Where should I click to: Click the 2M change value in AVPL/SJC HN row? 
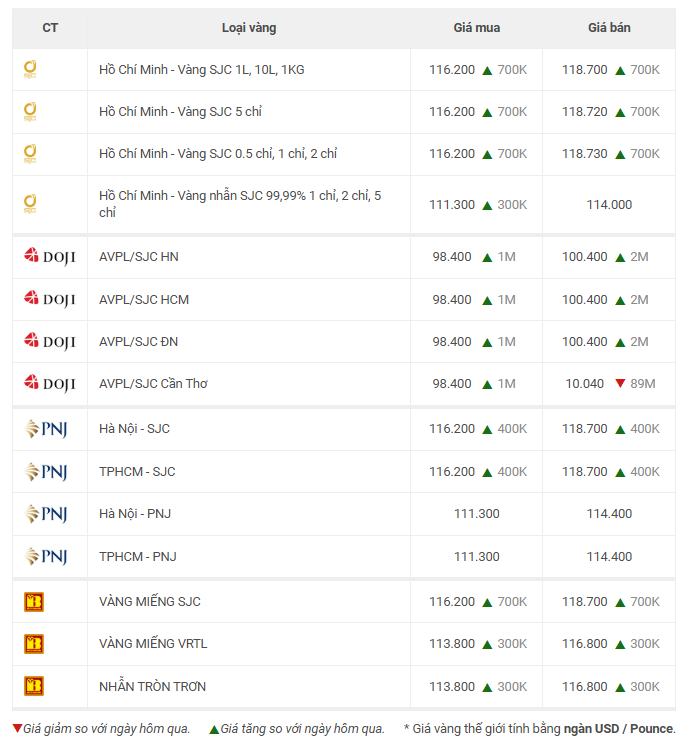(639, 257)
